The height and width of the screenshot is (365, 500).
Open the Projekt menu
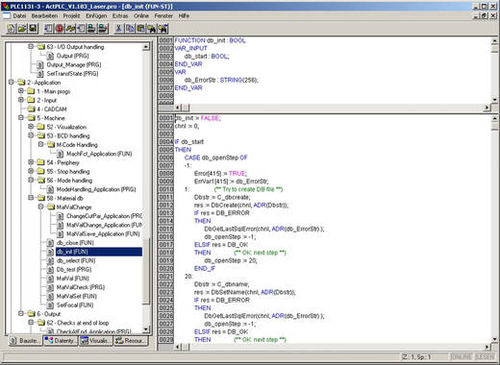(71, 16)
